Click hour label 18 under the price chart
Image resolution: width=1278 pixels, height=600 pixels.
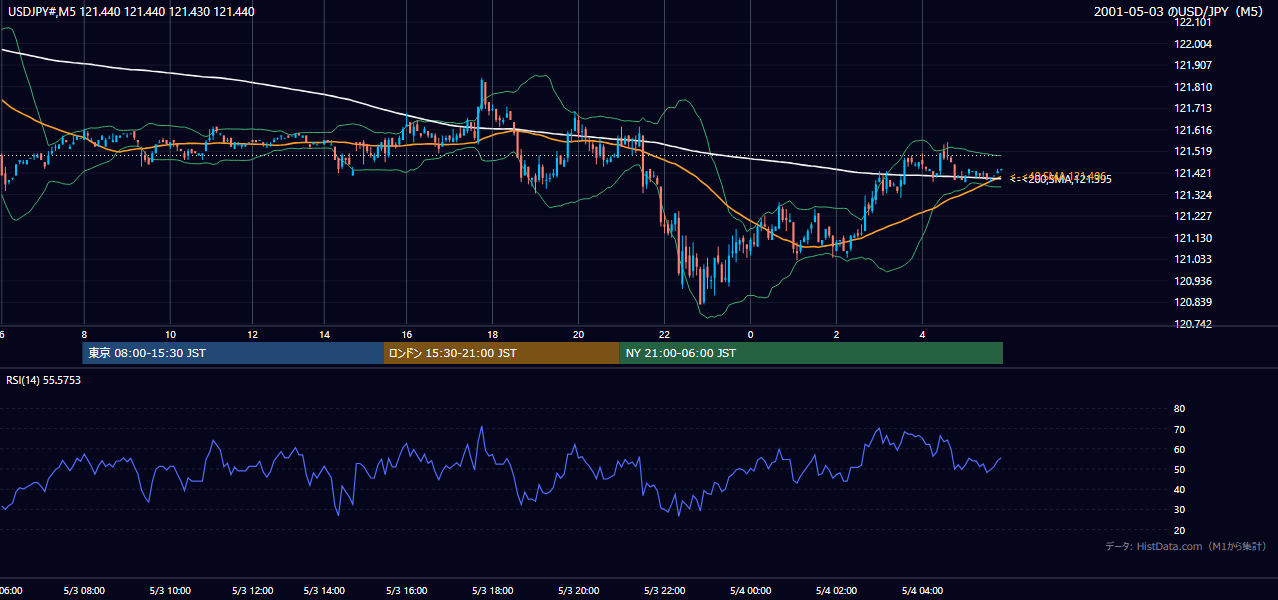[x=492, y=335]
